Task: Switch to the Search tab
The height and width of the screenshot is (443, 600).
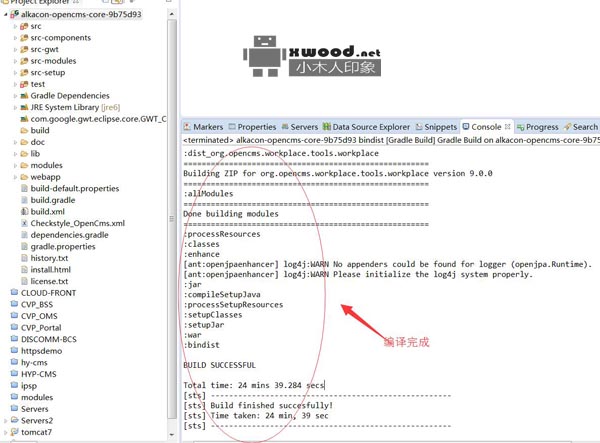Action: pos(581,127)
